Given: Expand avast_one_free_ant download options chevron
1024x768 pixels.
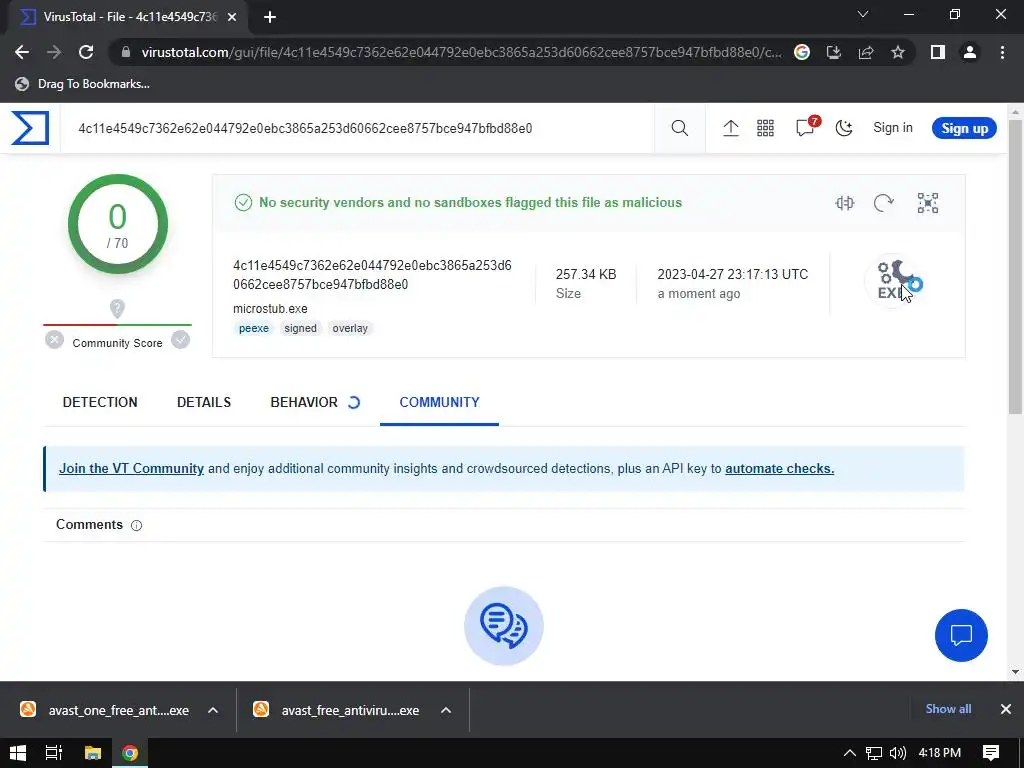Looking at the screenshot, I should tap(213, 710).
